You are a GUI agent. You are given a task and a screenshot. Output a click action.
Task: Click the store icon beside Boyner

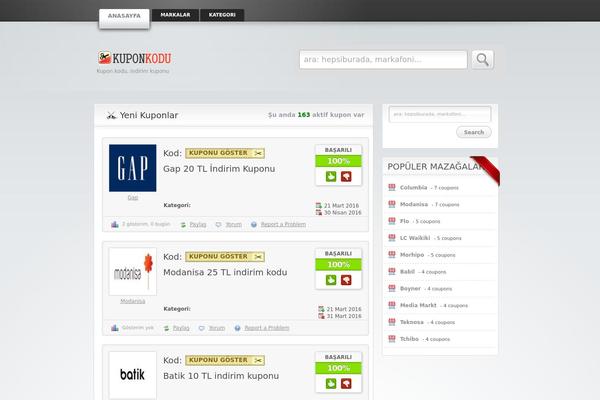pyautogui.click(x=392, y=288)
